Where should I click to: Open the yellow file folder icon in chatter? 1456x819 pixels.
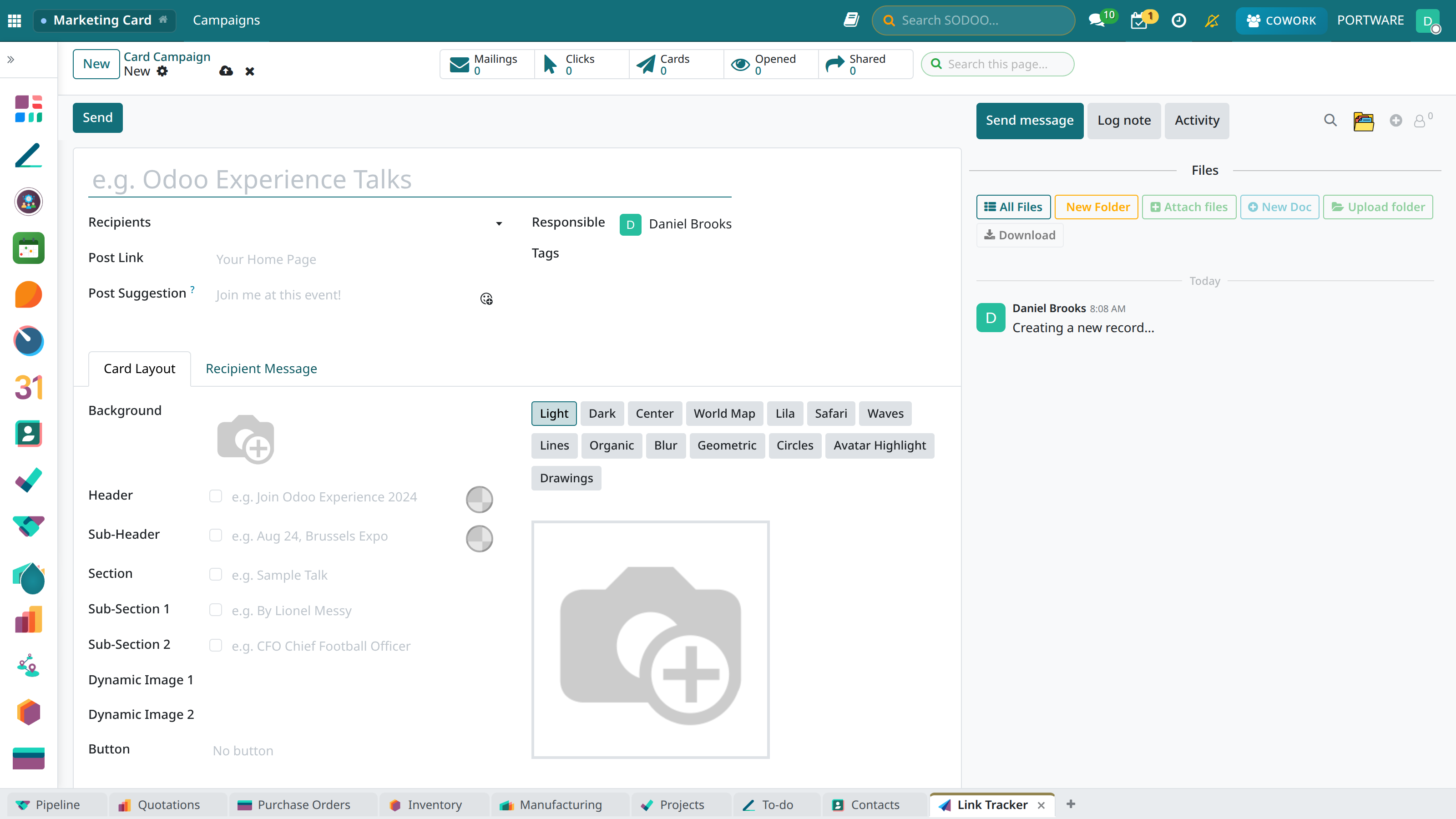(1363, 121)
